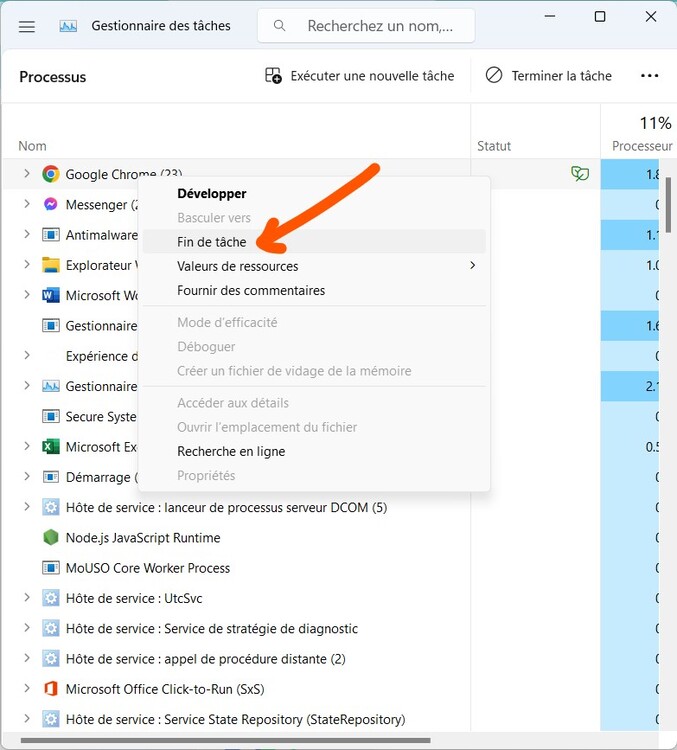Click the Task Manager app icon in title bar
The image size is (677, 750).
(x=68, y=26)
